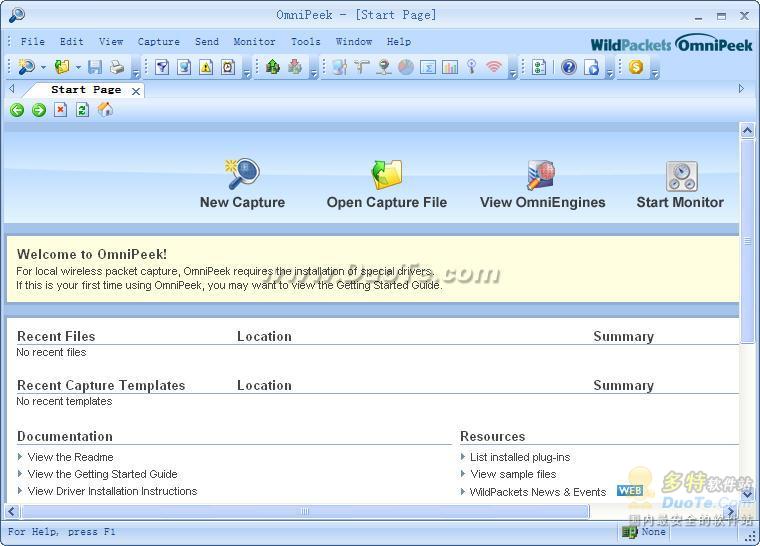Click the Print toolbar icon

117,67
